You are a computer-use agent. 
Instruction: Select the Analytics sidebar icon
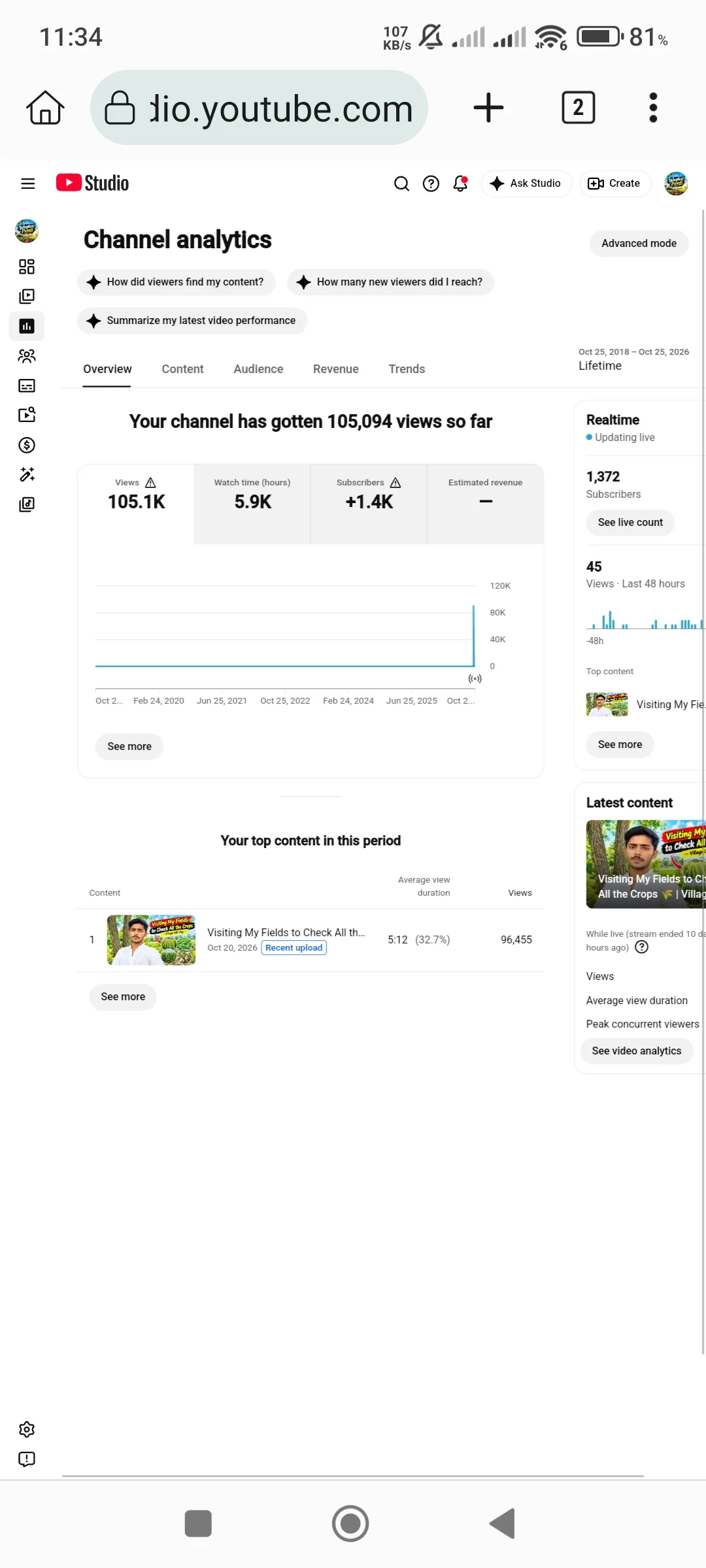pyautogui.click(x=27, y=326)
